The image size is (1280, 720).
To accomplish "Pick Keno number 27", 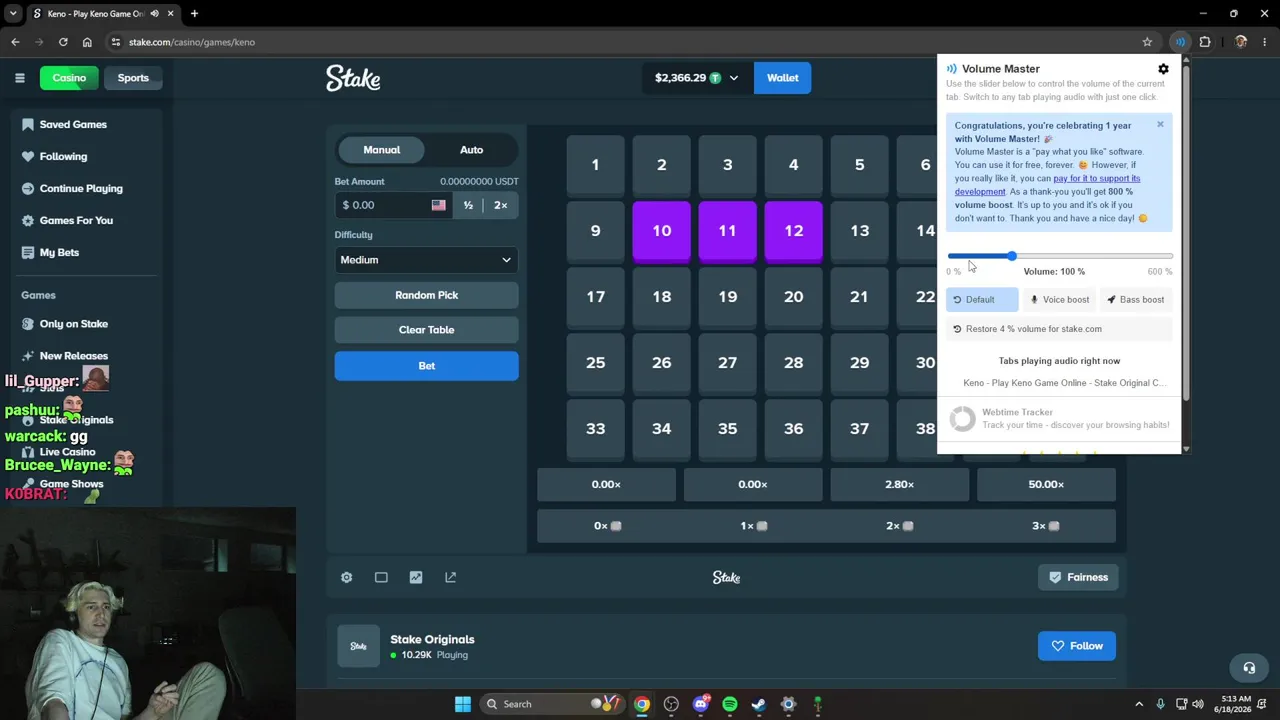I will tap(727, 363).
